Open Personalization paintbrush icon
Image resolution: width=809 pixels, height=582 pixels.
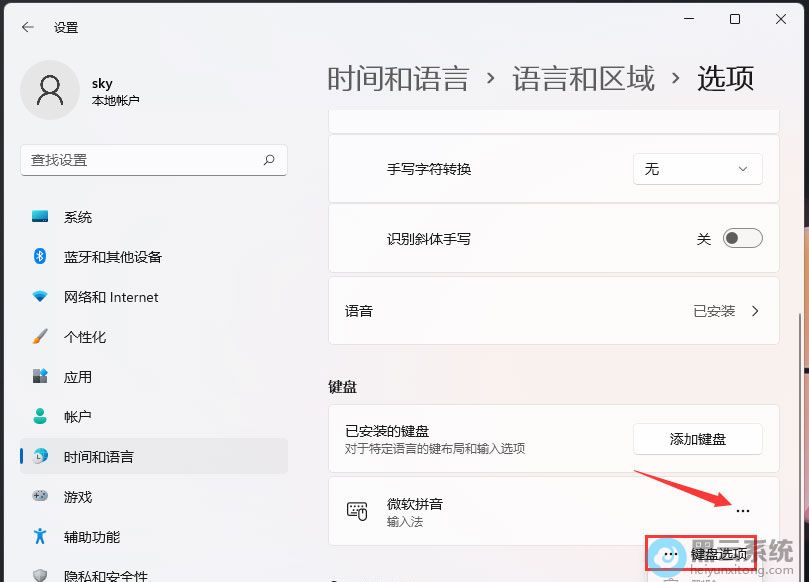point(40,337)
